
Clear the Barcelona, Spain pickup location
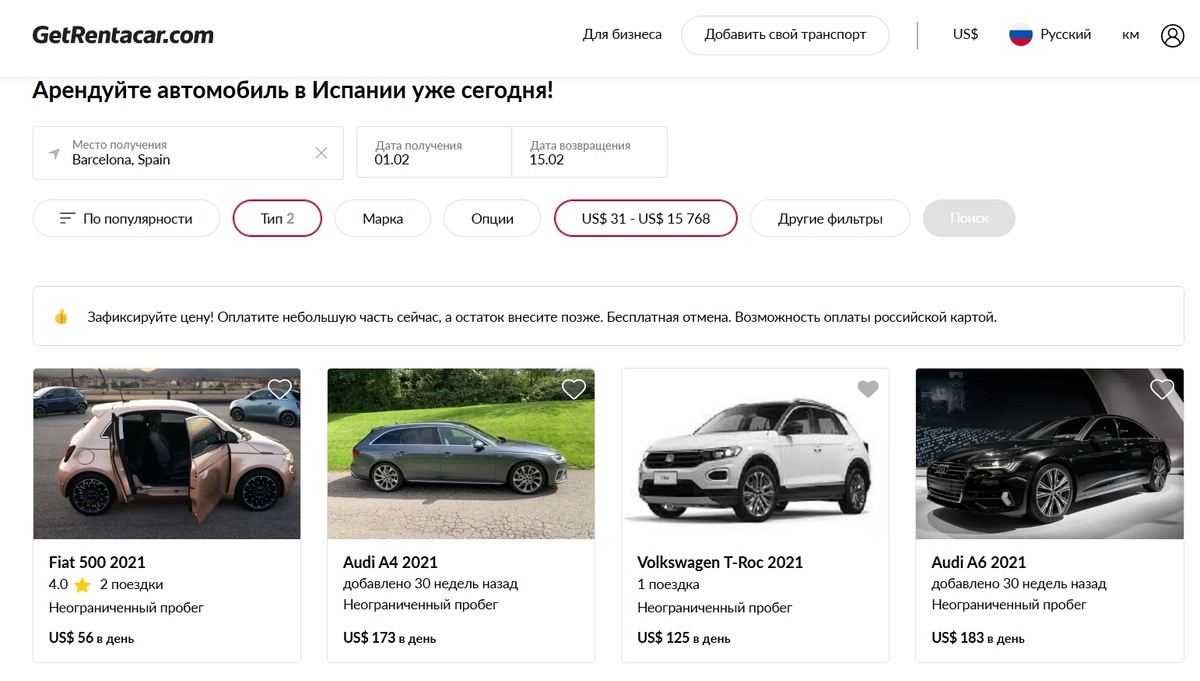[x=321, y=153]
